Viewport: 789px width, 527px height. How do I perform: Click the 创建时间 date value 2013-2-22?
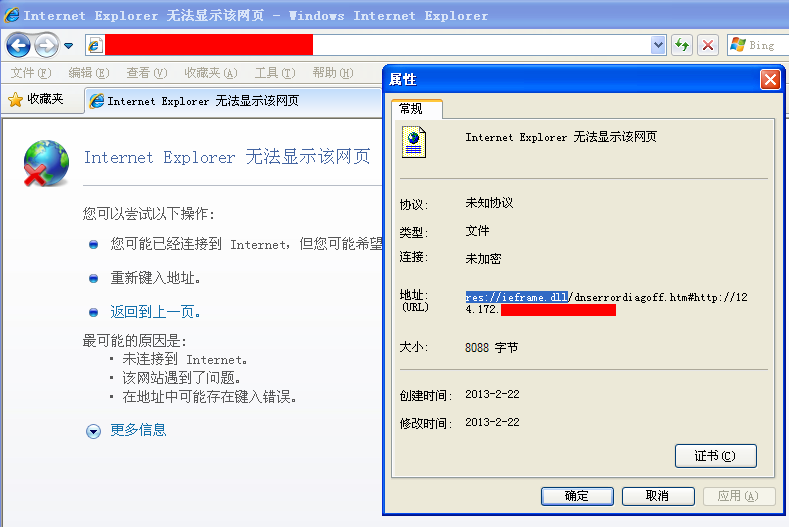492,394
